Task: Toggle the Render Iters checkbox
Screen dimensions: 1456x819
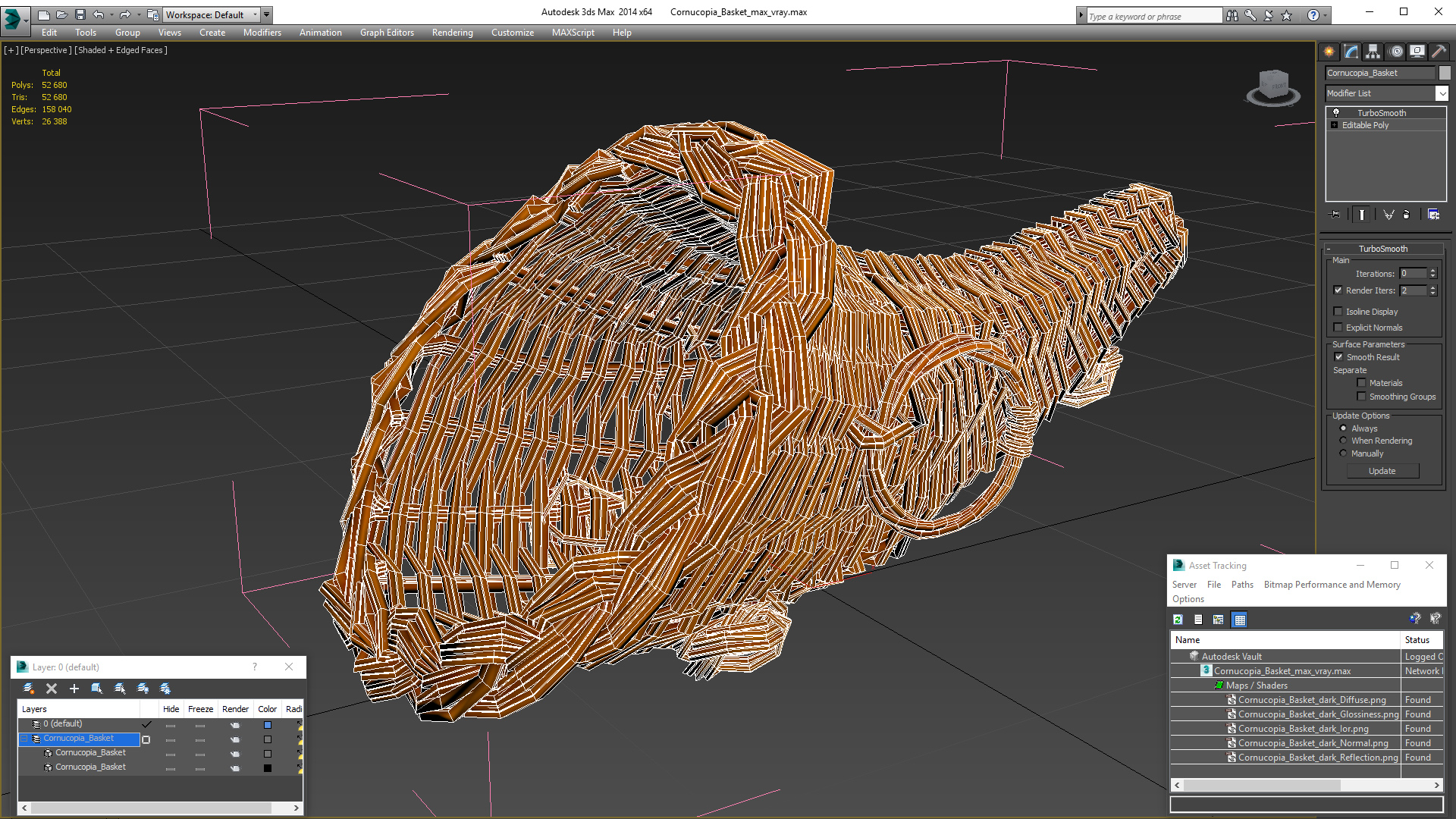Action: (x=1338, y=290)
